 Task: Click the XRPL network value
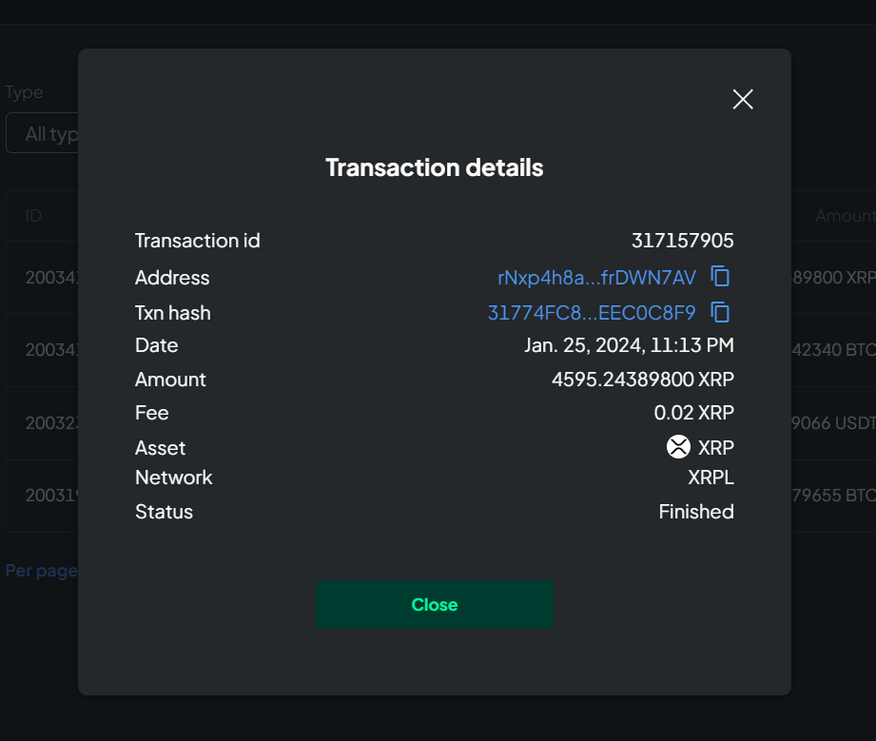[x=710, y=478]
